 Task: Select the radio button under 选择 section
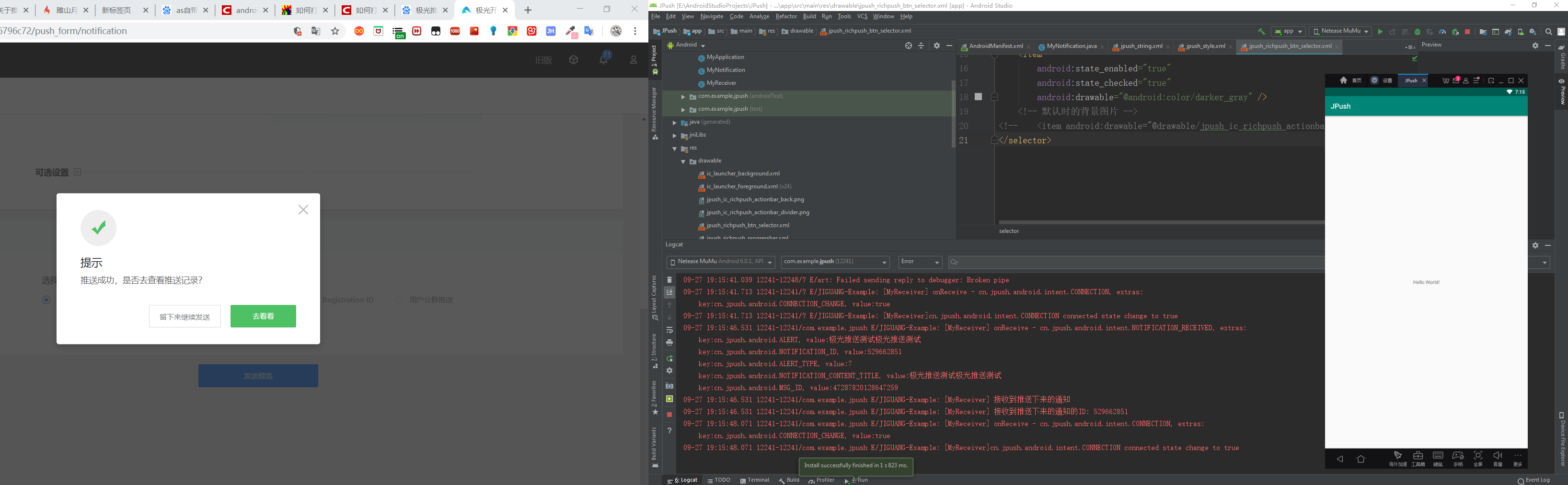(46, 300)
